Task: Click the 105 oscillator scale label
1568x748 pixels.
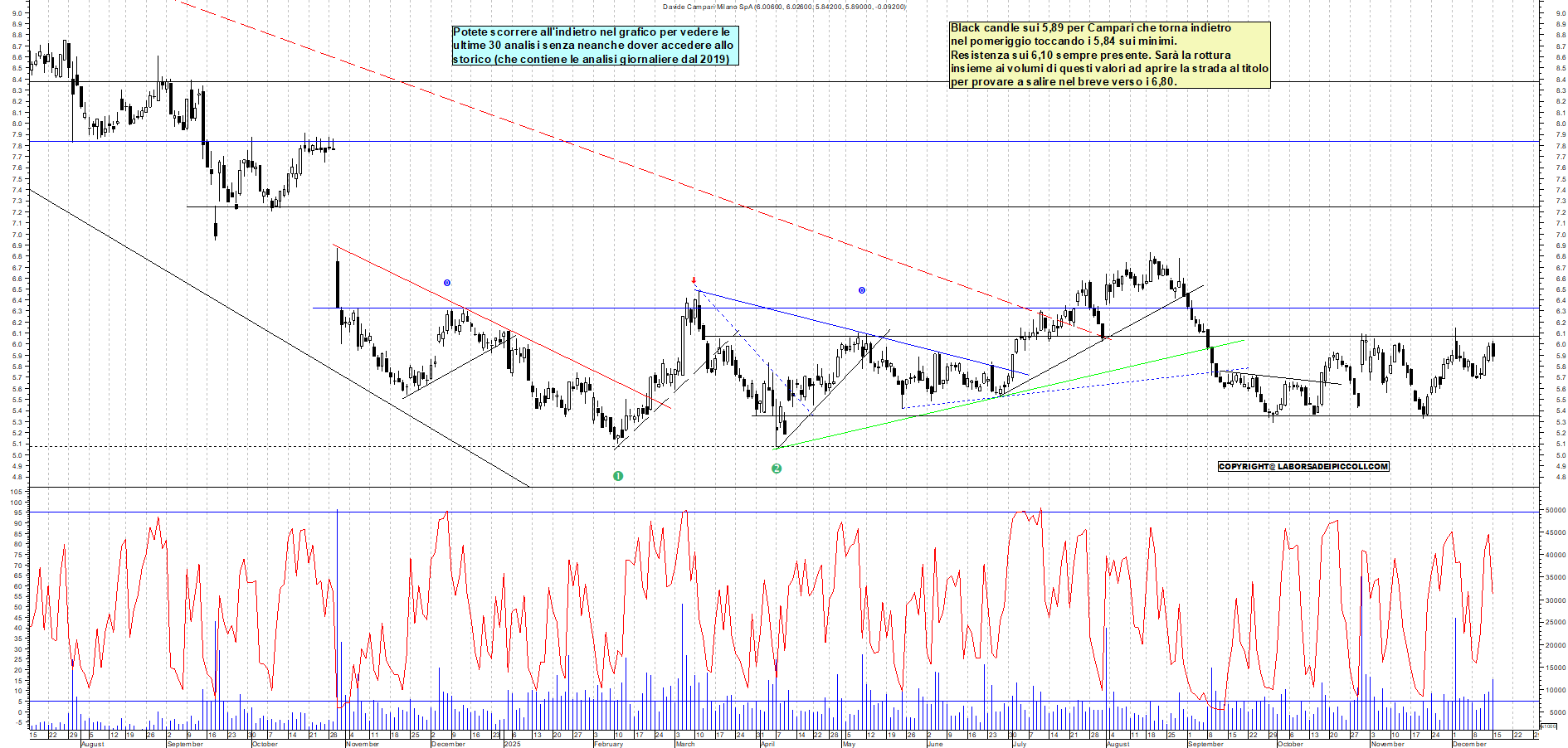Action: click(x=16, y=492)
